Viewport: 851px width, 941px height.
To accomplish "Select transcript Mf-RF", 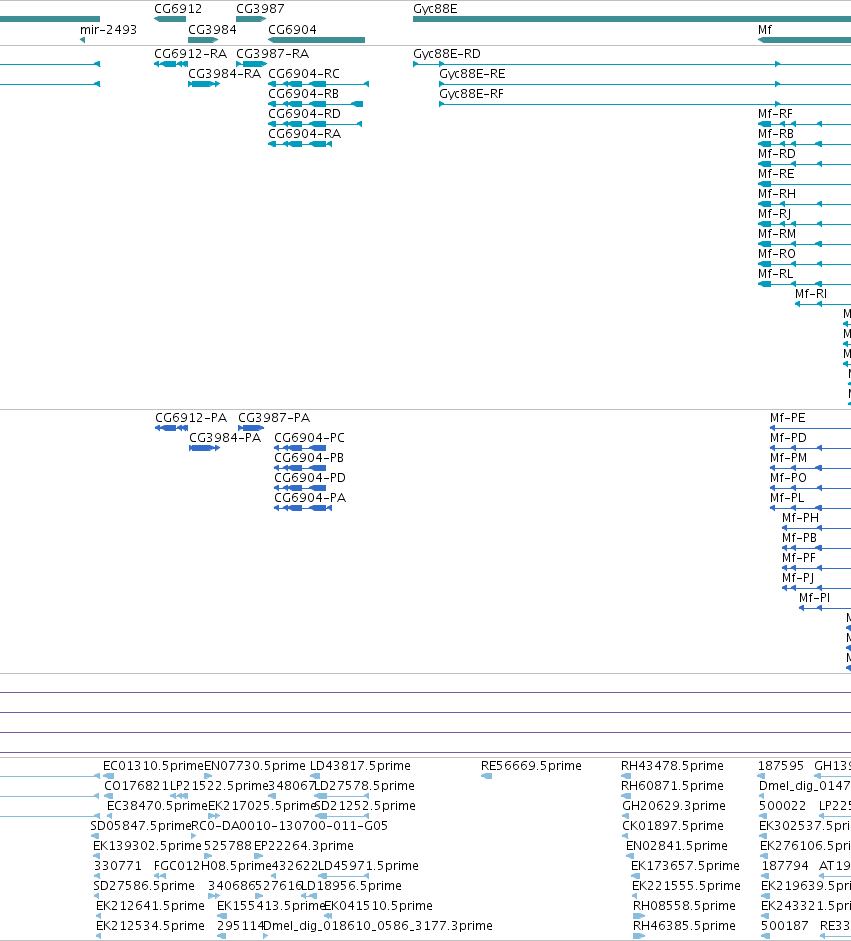I will 775,114.
